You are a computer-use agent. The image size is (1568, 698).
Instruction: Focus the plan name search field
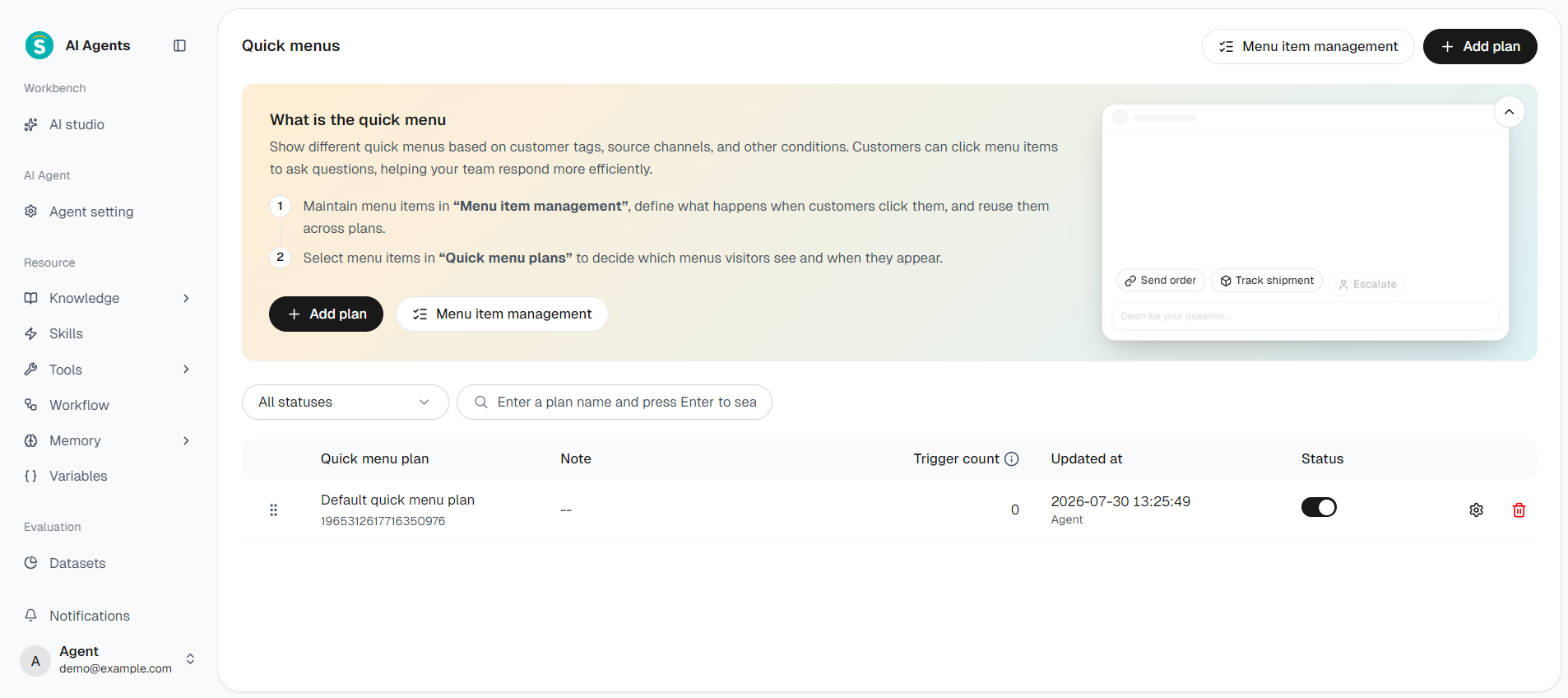614,402
